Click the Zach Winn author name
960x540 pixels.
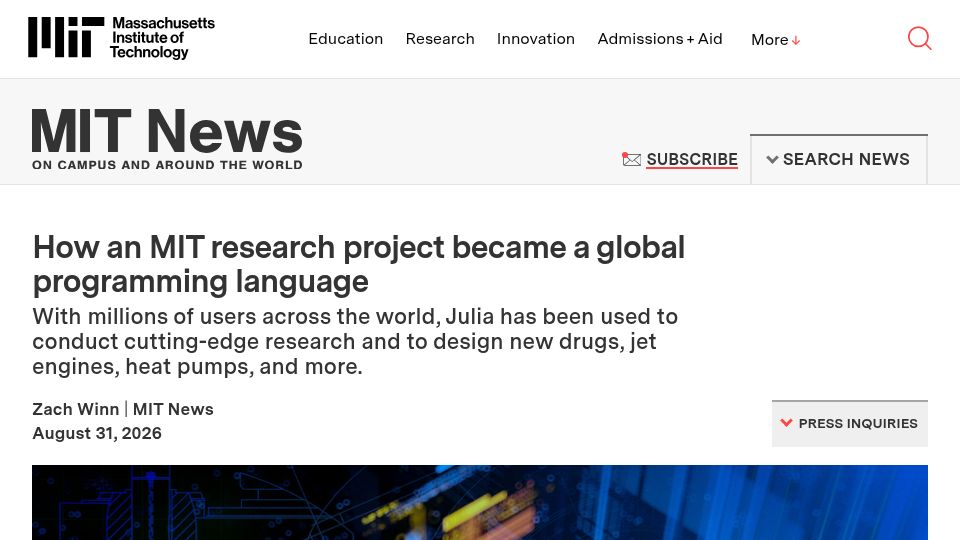coord(76,409)
